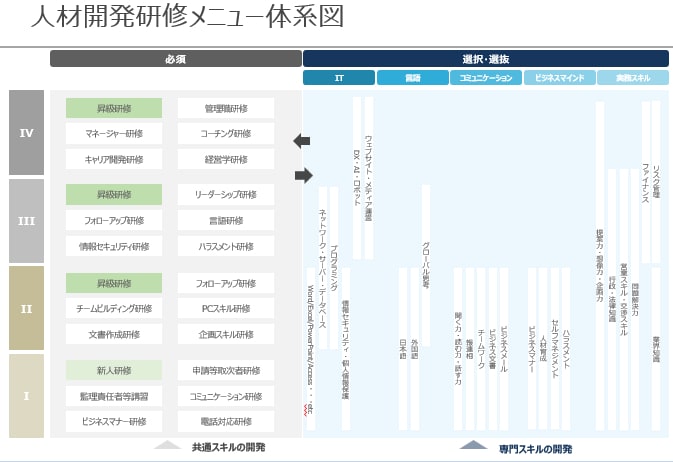This screenshot has width=673, height=462.
Task: Click the vertical 営業スキル・交渉スキル bar
Action: pyautogui.click(x=624, y=299)
